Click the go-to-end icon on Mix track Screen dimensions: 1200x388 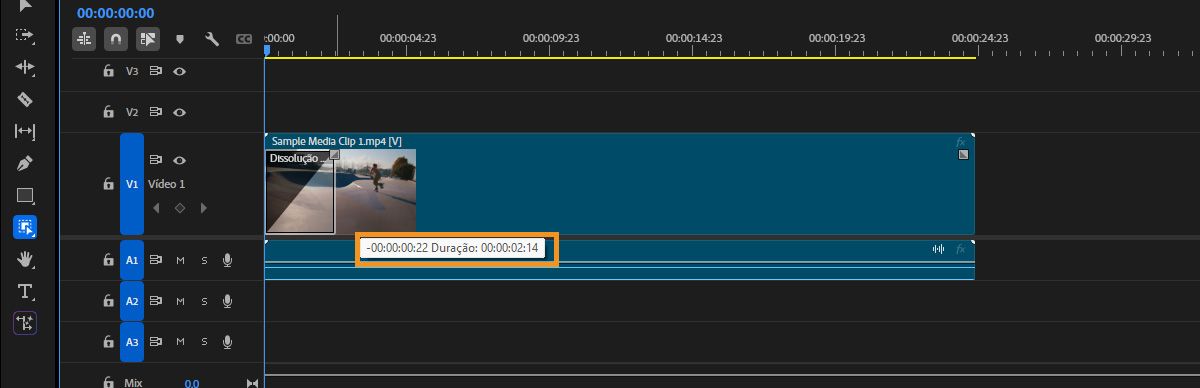click(252, 383)
